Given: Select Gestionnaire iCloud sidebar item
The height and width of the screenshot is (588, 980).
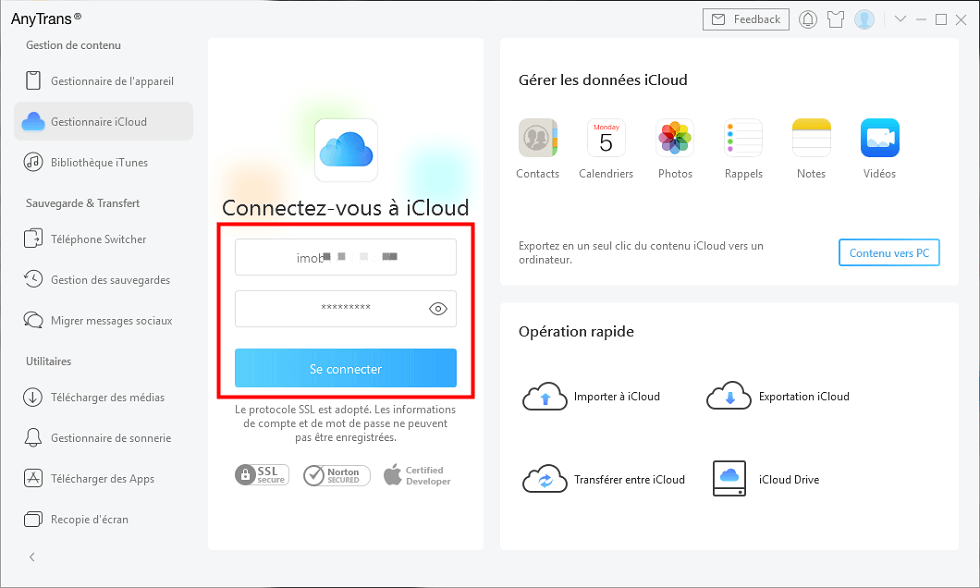Looking at the screenshot, I should point(103,121).
